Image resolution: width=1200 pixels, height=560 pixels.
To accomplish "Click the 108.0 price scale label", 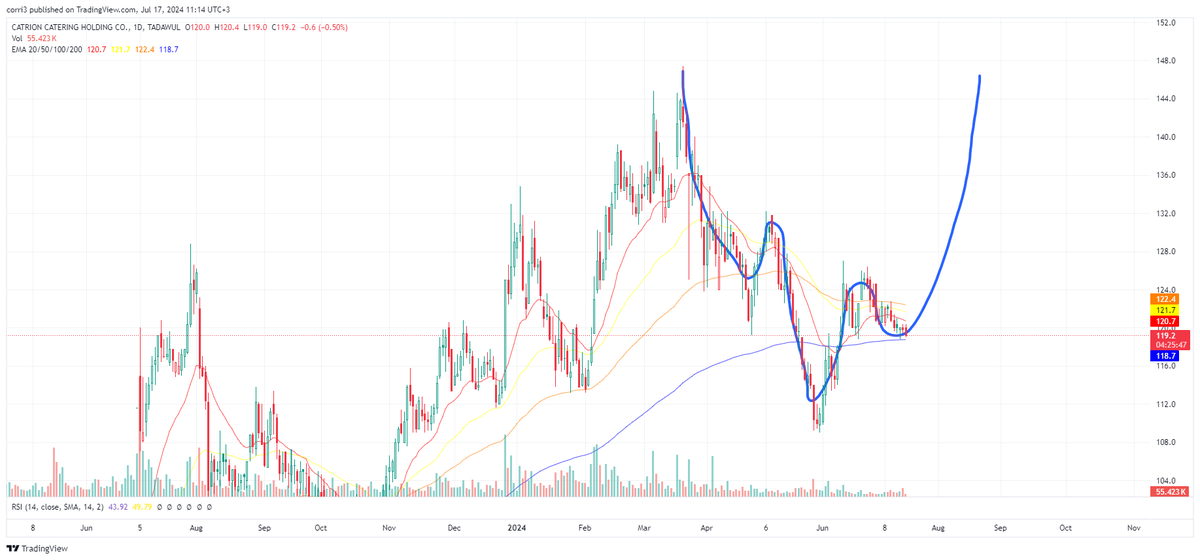I will [x=1167, y=443].
